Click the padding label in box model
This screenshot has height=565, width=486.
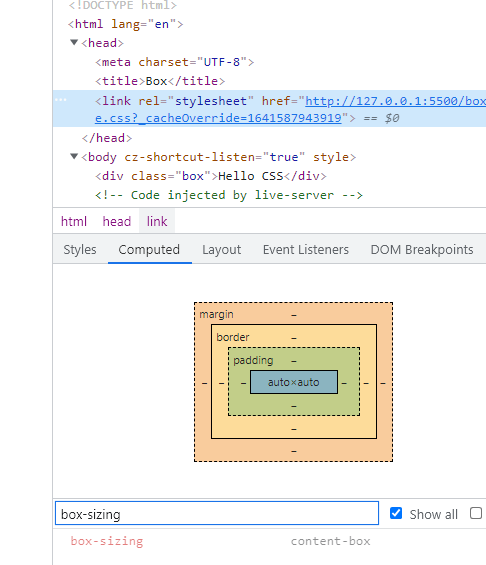point(253,360)
